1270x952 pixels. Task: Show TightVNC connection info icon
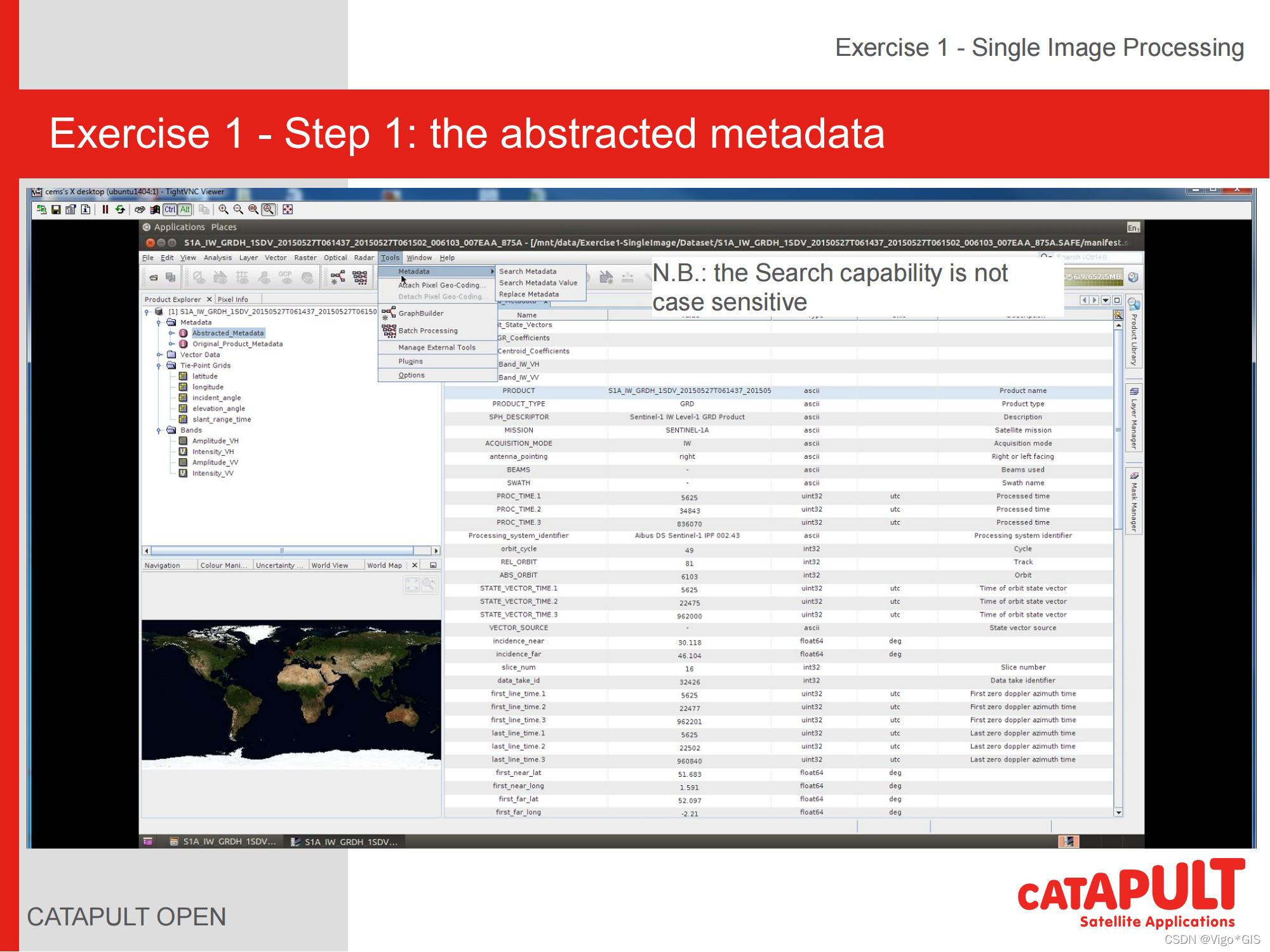click(x=86, y=209)
